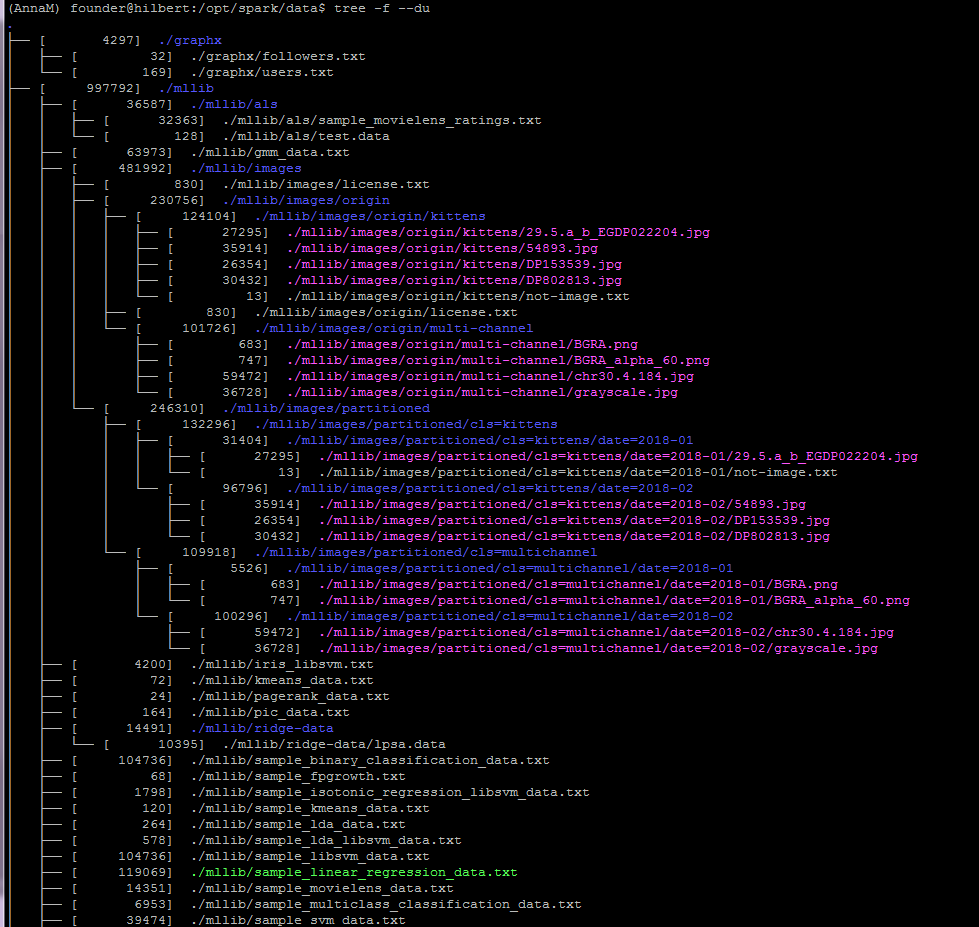Click ./mllib/pagerank_data.txt entry

(290, 697)
